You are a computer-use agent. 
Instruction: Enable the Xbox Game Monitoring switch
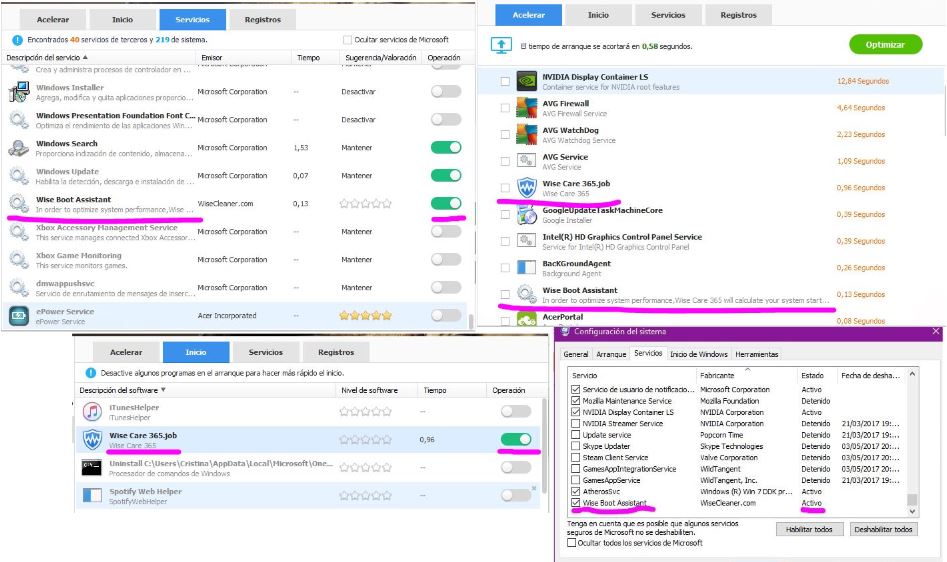(446, 259)
